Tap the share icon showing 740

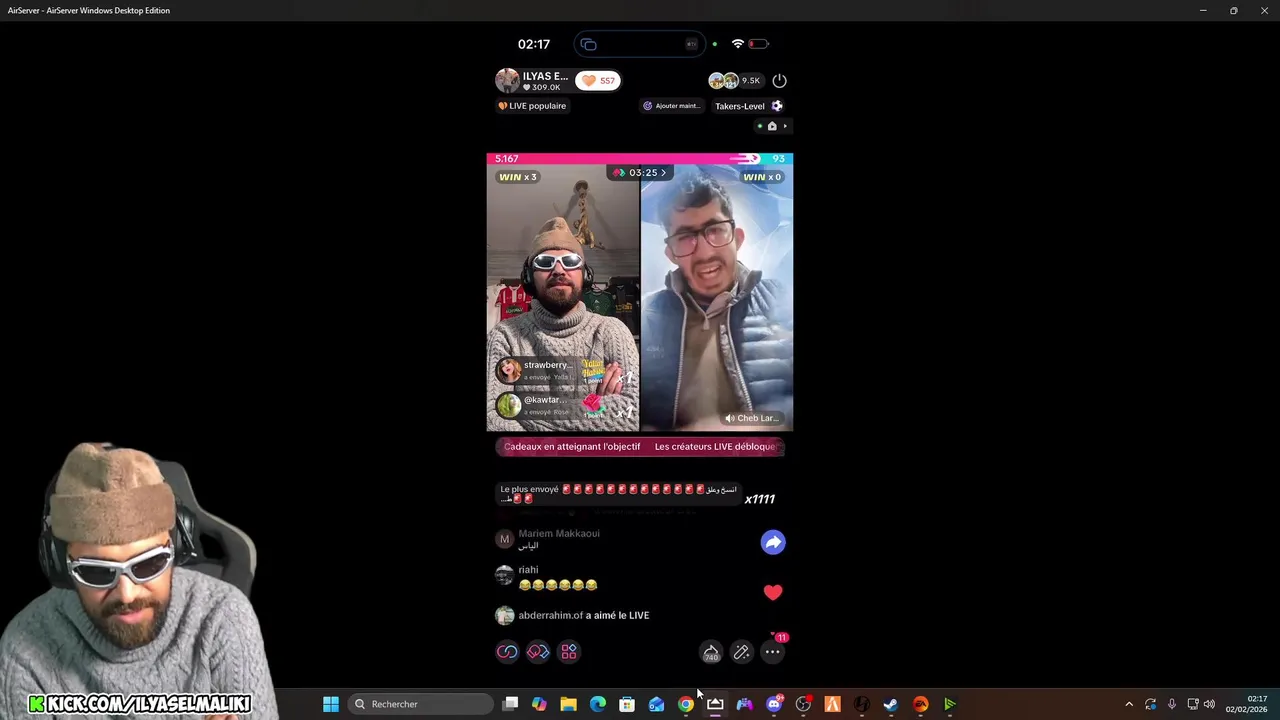coord(711,652)
